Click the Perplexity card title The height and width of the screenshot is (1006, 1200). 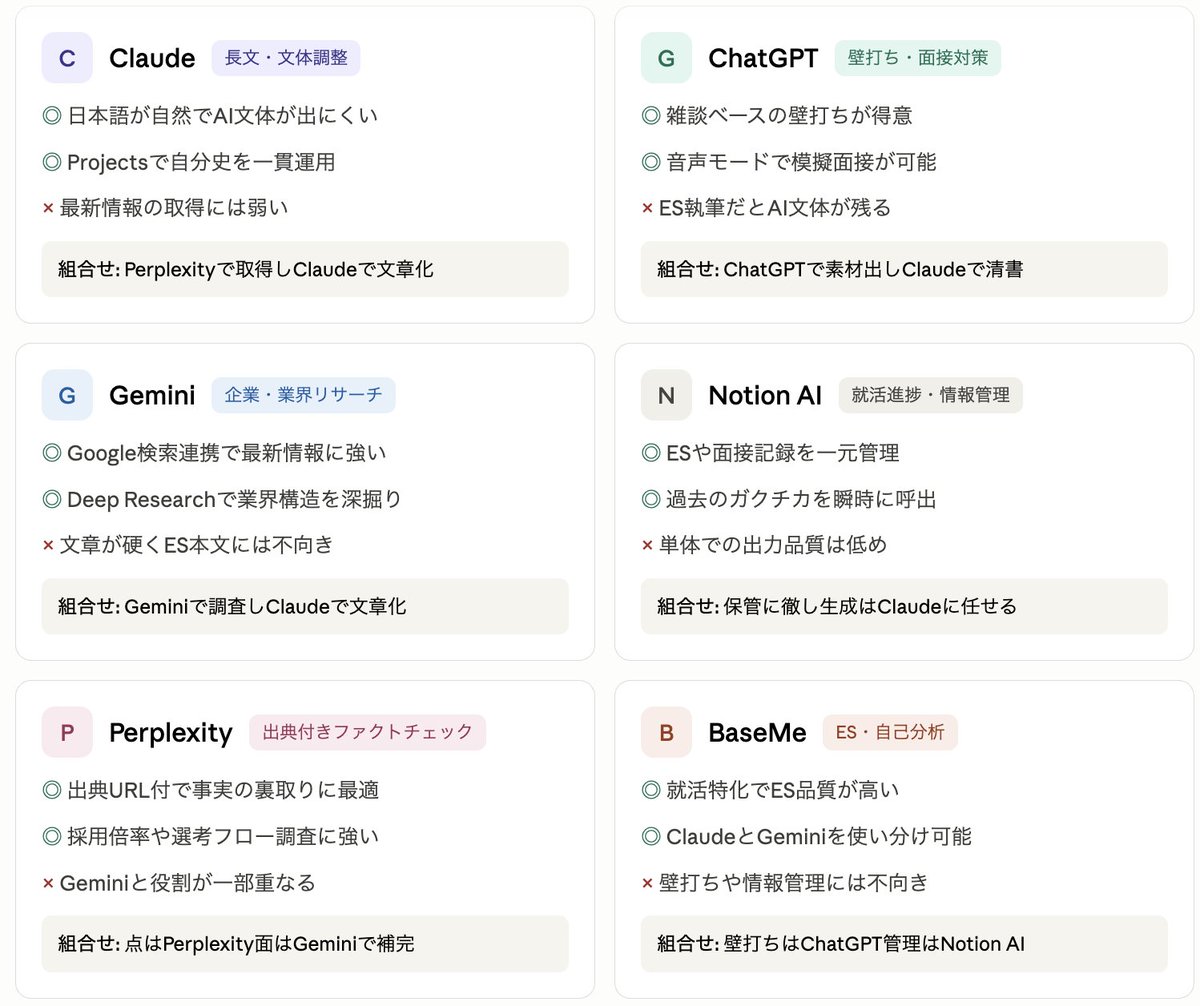click(171, 732)
